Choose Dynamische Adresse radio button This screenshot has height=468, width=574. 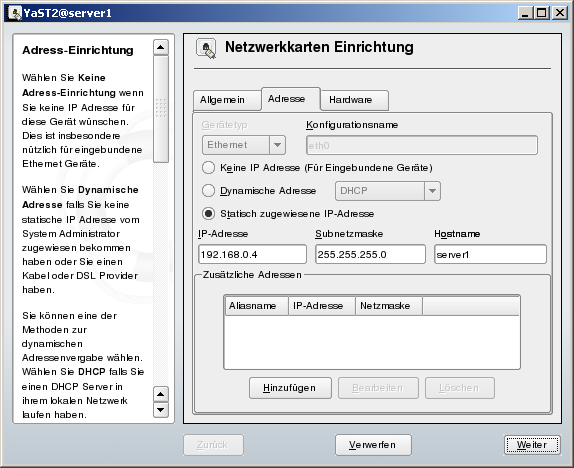pyautogui.click(x=209, y=190)
